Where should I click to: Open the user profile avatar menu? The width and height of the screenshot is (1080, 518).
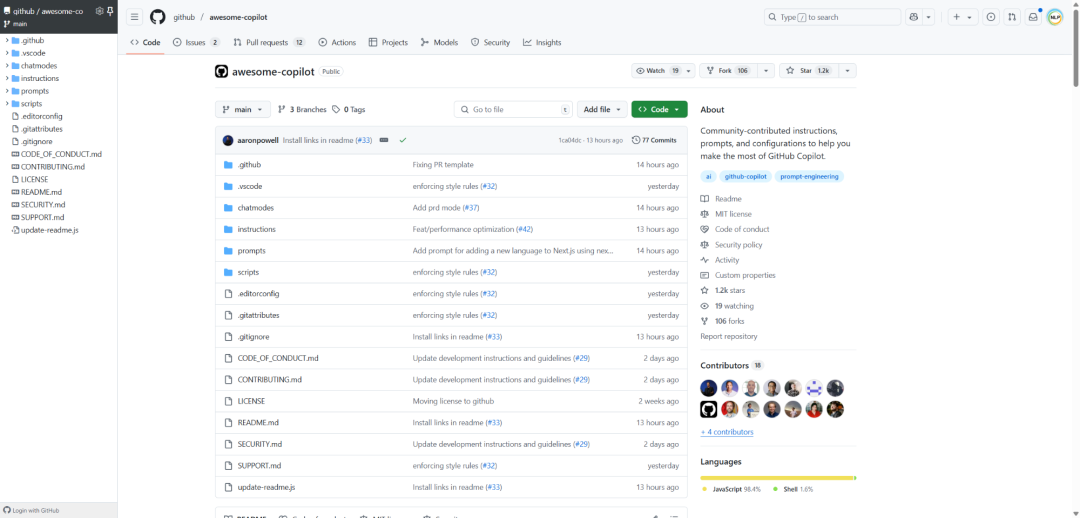(1055, 17)
